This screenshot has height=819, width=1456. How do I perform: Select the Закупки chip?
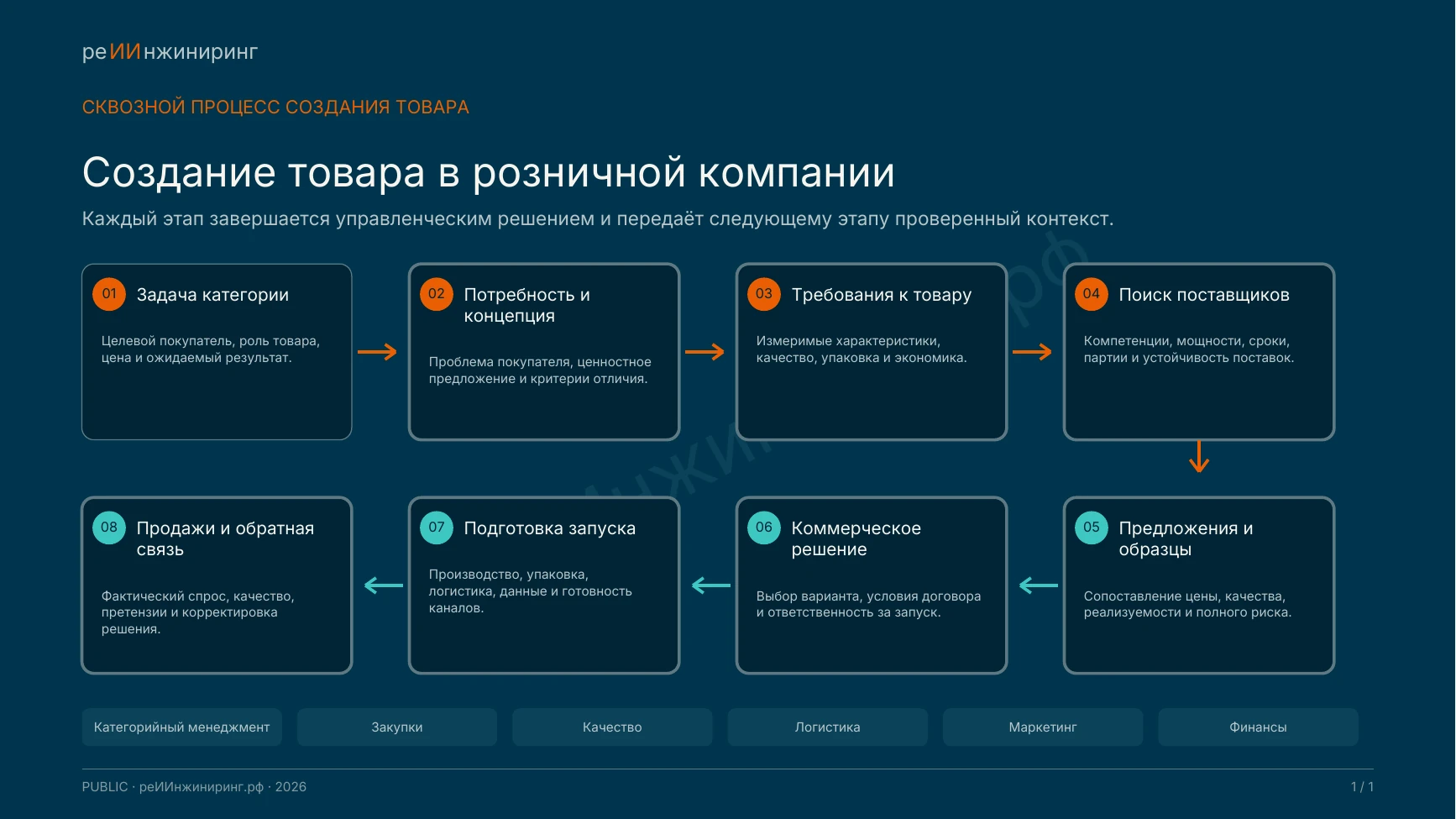point(397,727)
